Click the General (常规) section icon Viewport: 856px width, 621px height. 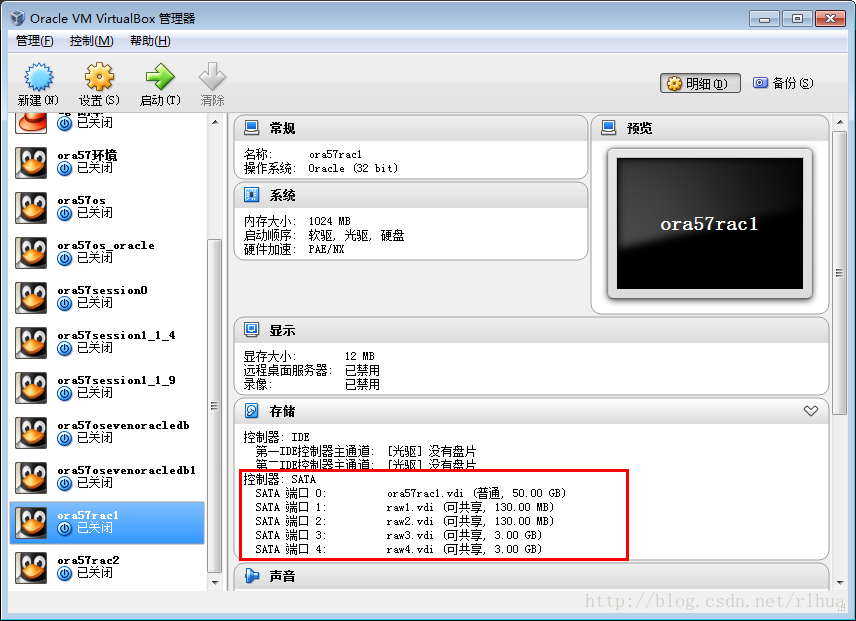252,128
